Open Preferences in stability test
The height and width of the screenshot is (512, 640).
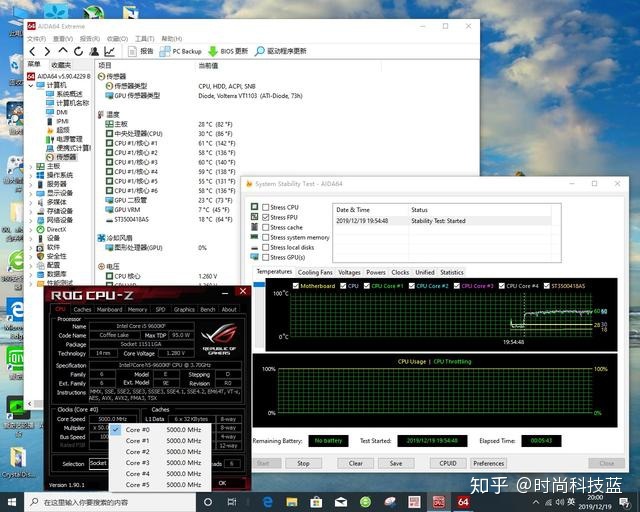pos(489,463)
